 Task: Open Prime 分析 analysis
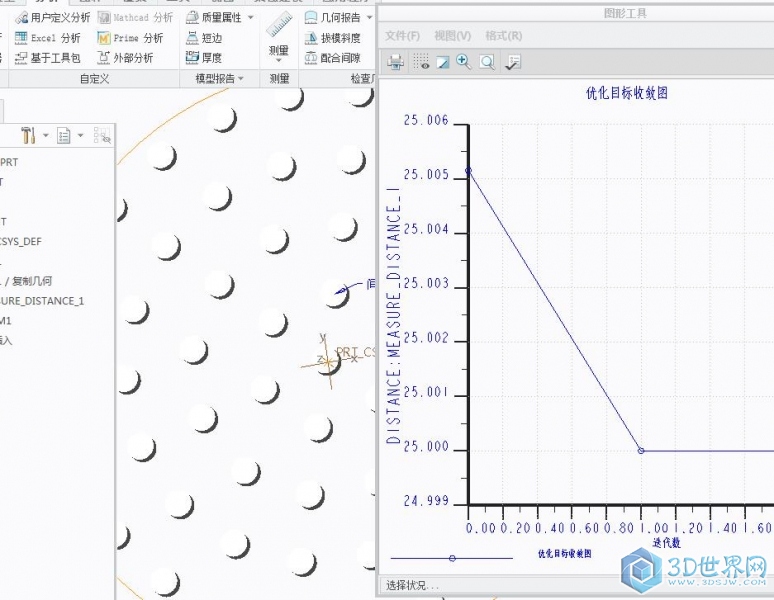point(130,38)
